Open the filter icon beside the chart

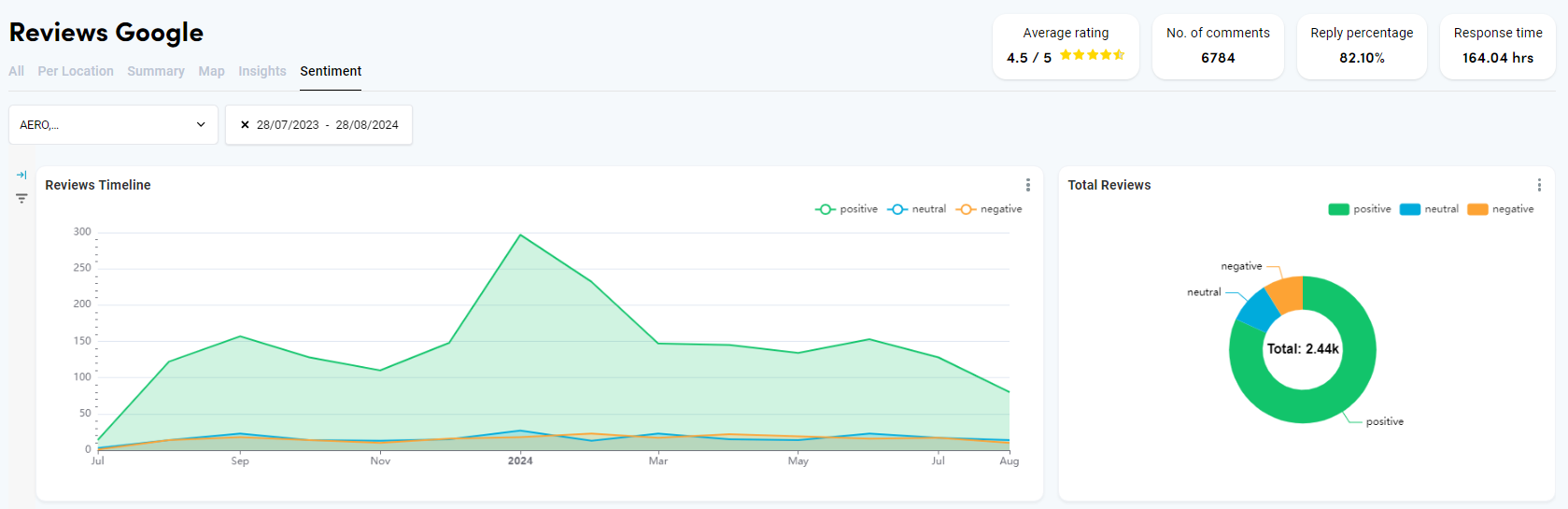tap(21, 198)
